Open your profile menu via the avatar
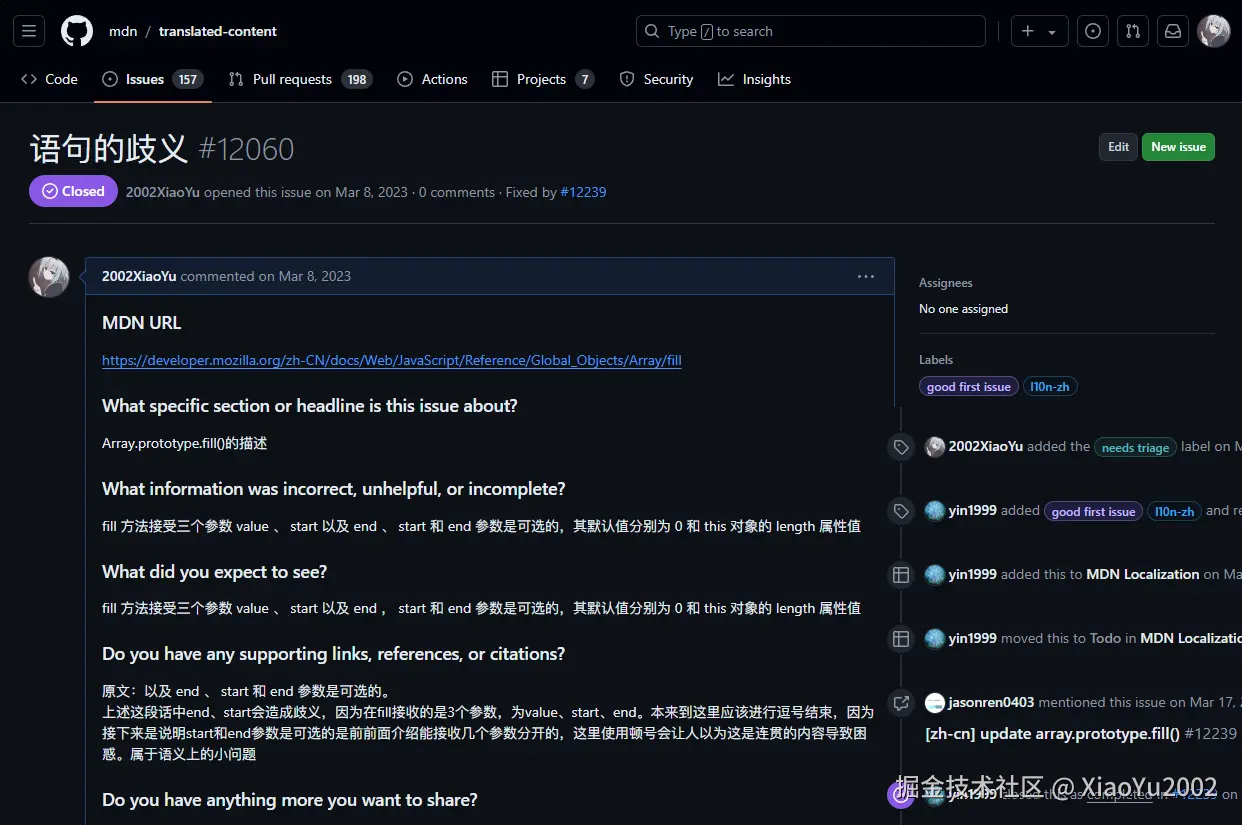 (1213, 30)
